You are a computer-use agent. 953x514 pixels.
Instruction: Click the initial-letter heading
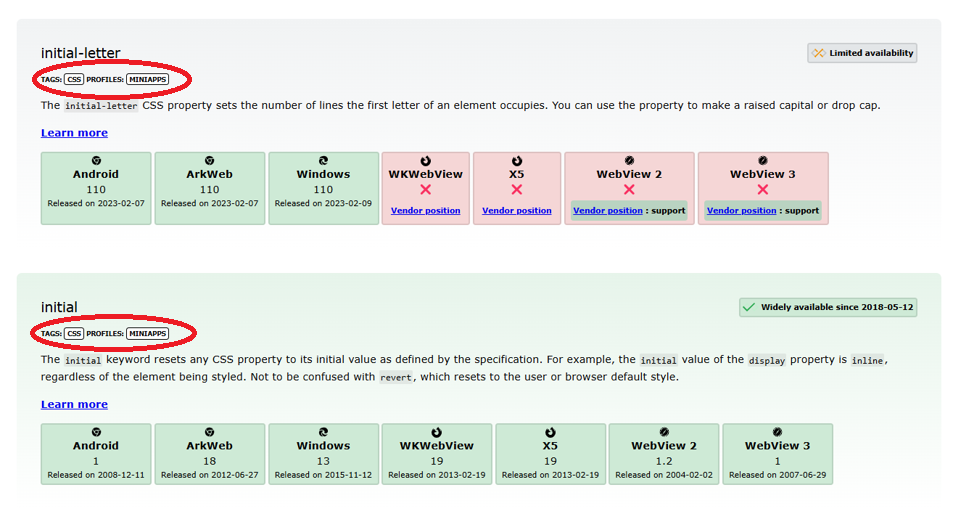pos(81,53)
